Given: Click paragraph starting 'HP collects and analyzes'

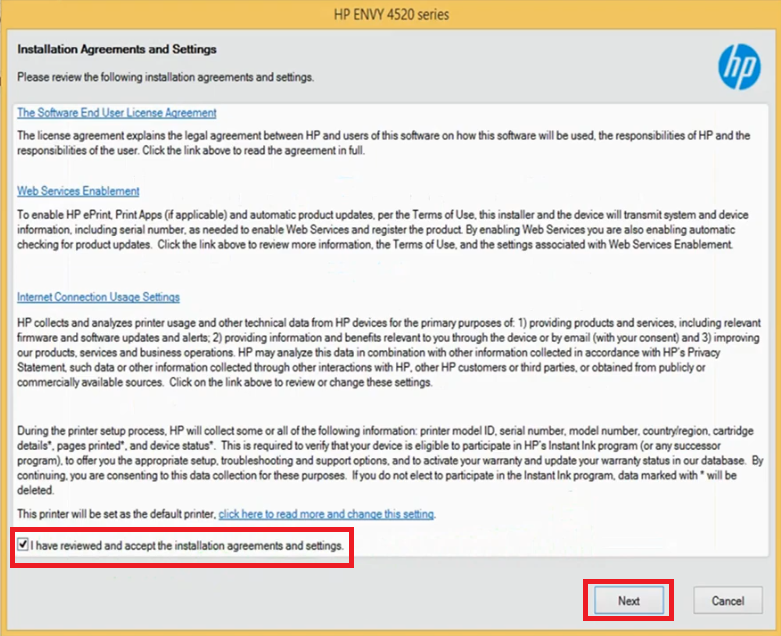Looking at the screenshot, I should click(x=389, y=352).
